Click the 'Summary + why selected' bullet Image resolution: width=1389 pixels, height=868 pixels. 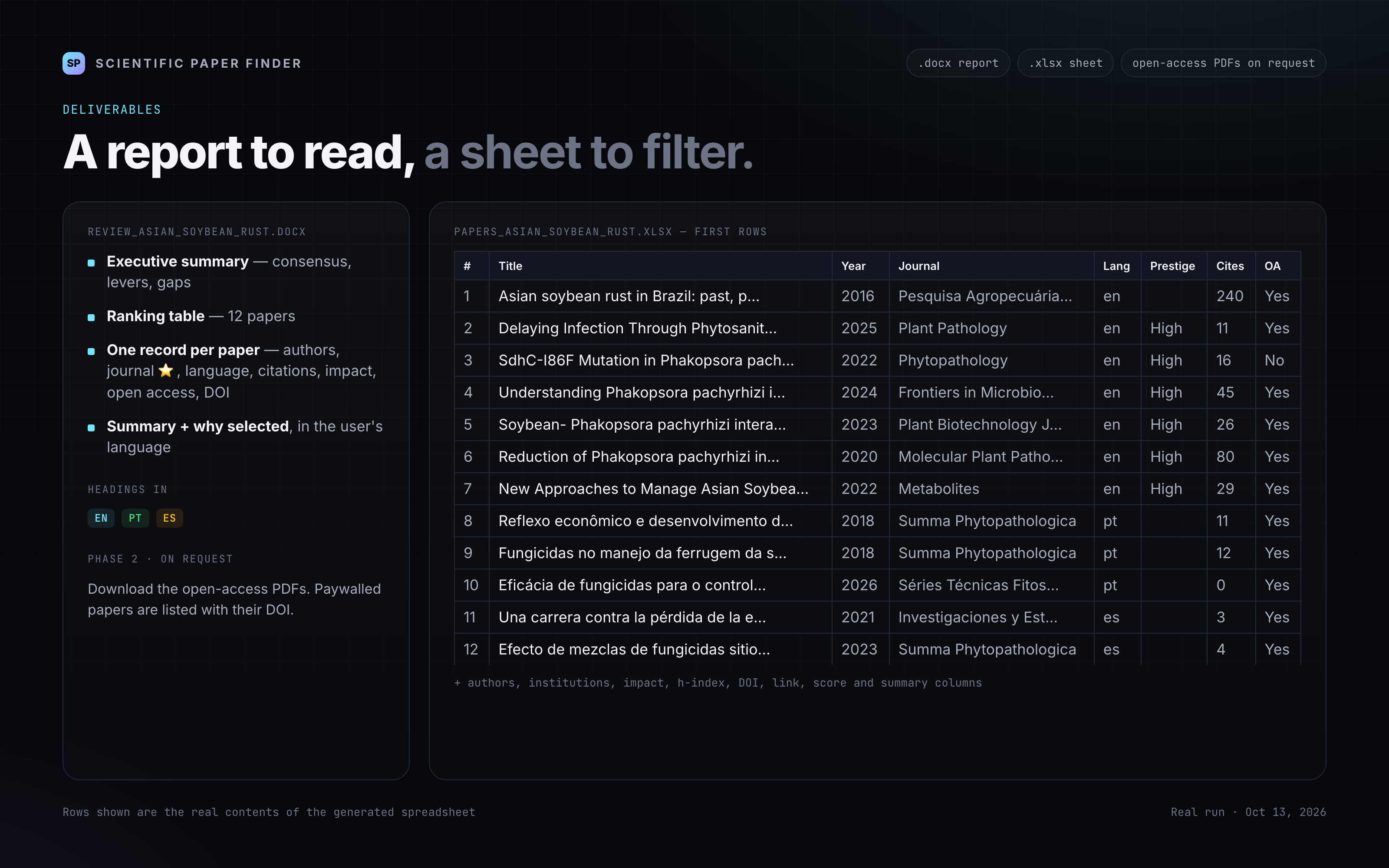coord(197,427)
